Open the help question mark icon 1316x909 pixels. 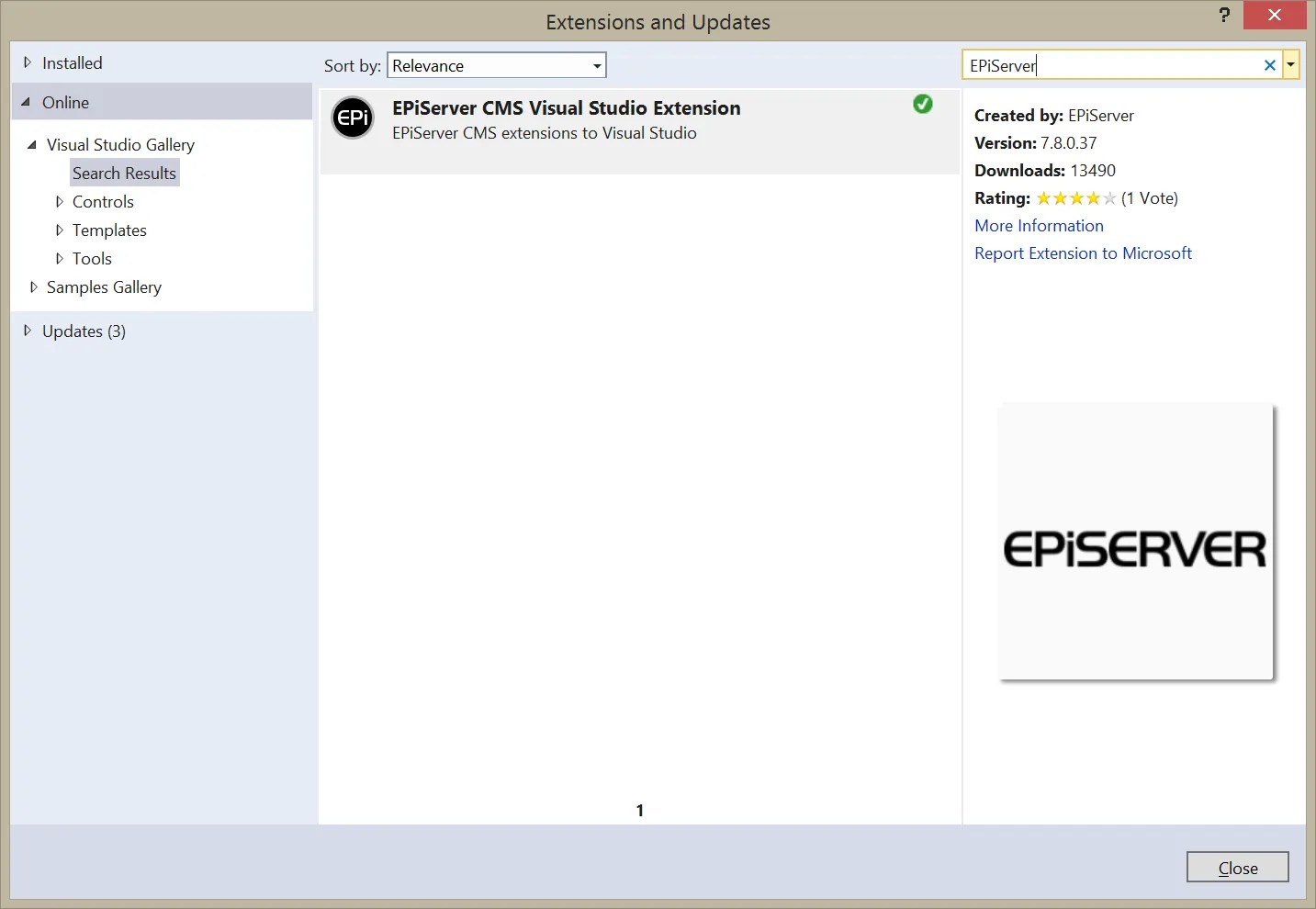coord(1224,15)
